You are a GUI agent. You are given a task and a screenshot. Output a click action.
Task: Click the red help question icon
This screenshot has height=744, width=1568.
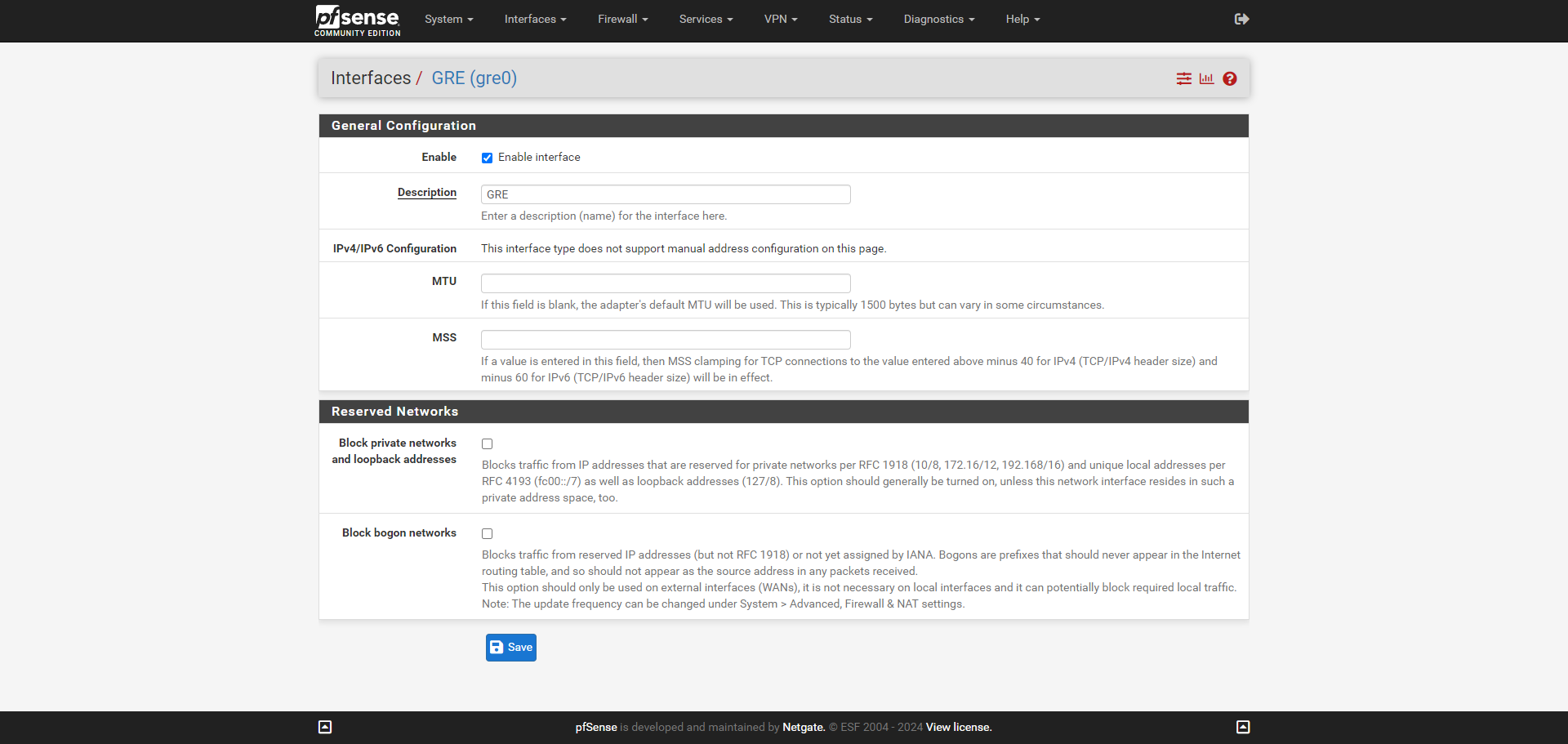point(1230,78)
